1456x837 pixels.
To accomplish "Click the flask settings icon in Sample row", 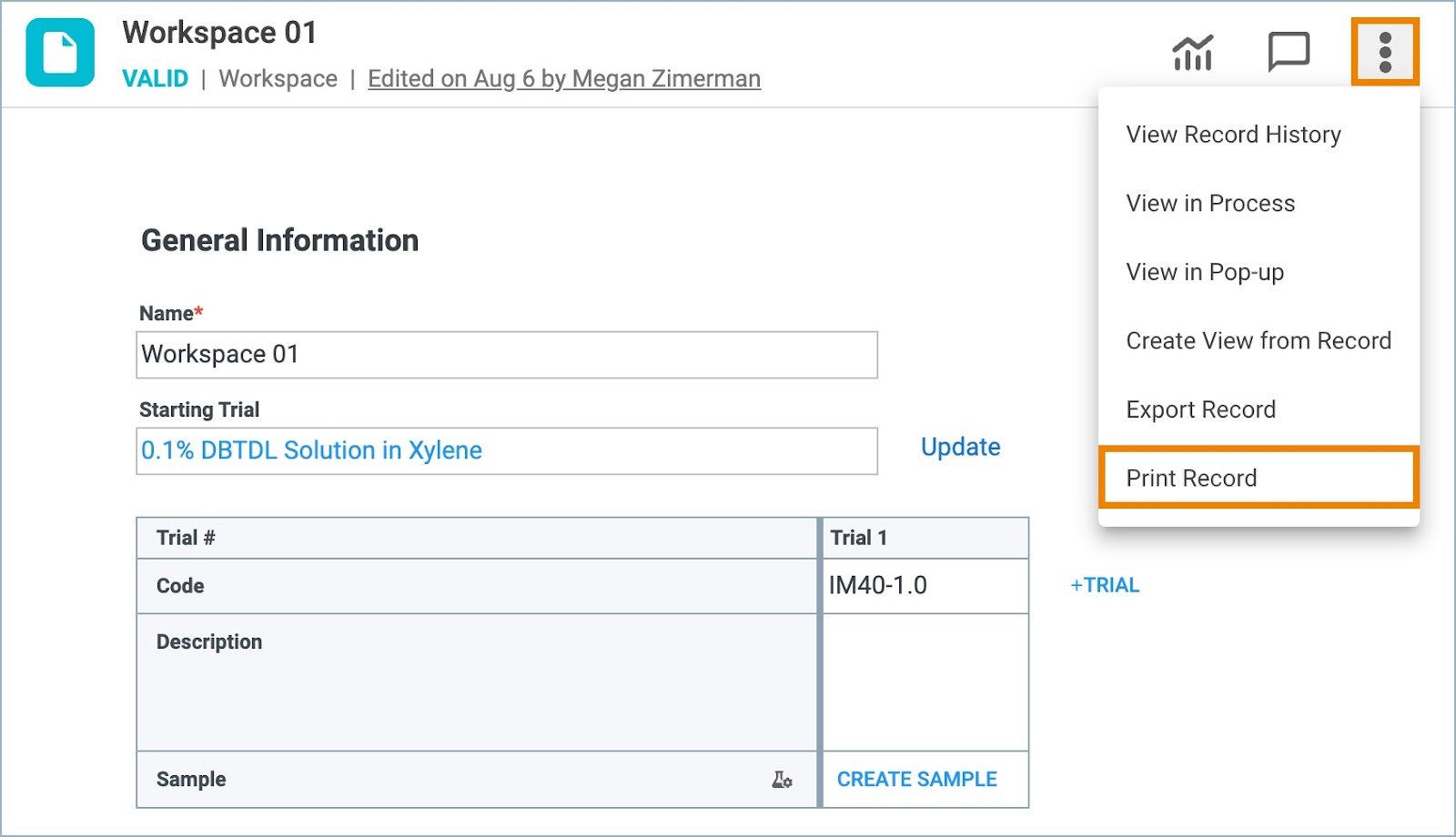I will 782,780.
